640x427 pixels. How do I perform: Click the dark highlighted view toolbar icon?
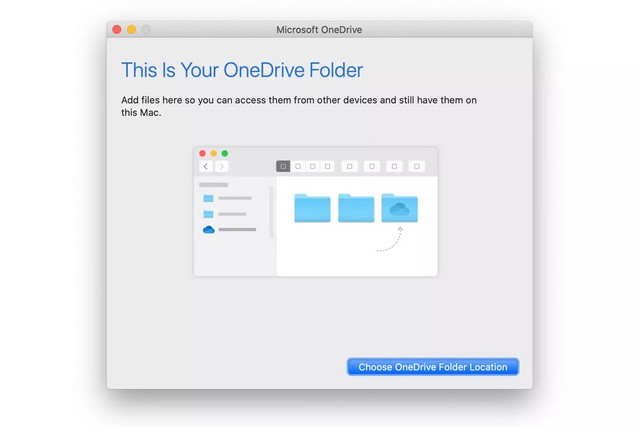pyautogui.click(x=283, y=166)
